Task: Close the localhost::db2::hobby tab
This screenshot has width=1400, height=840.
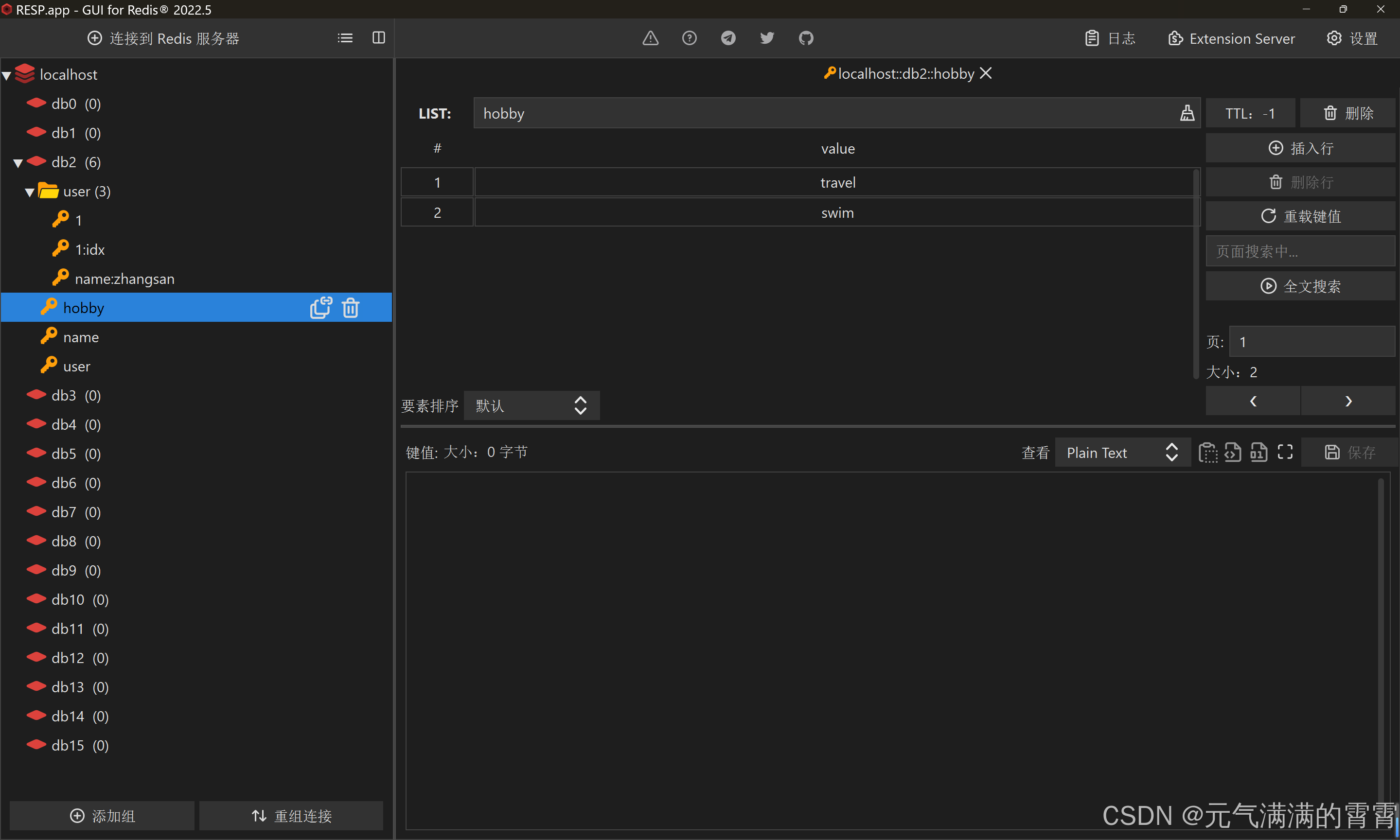Action: point(986,73)
